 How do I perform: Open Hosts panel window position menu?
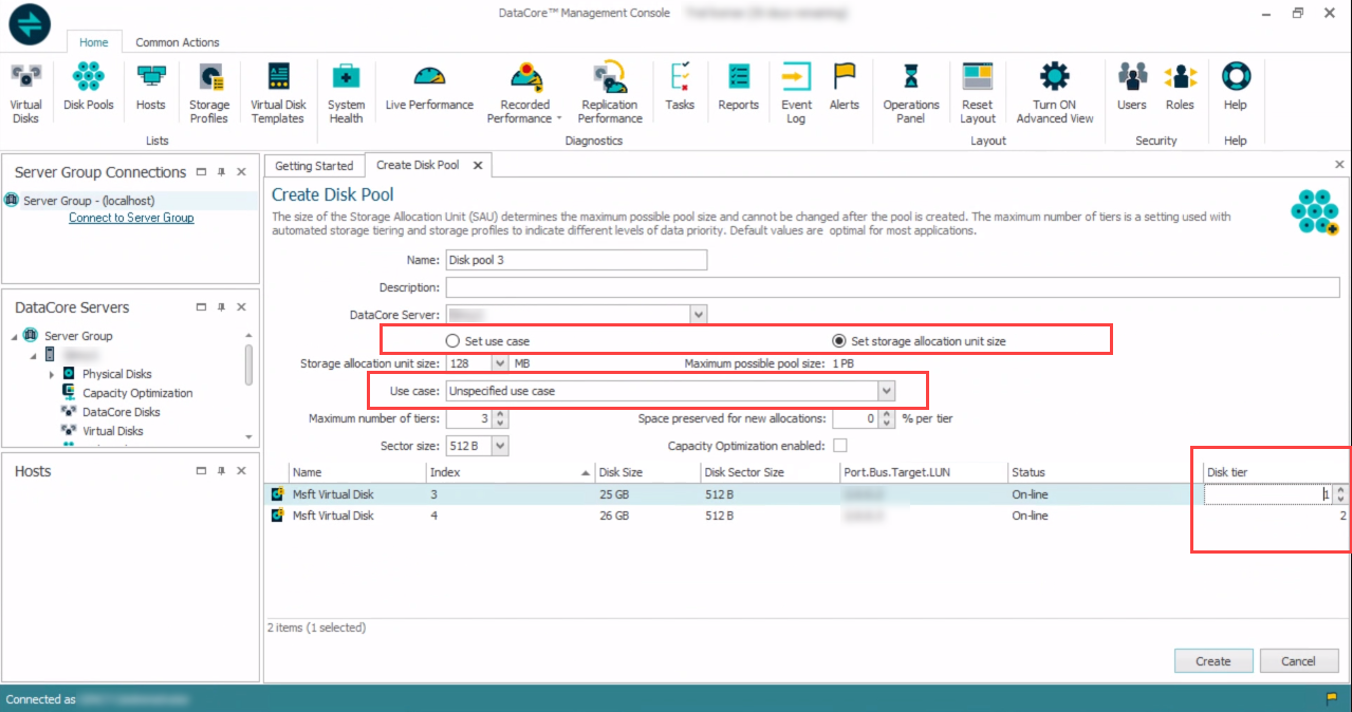pyautogui.click(x=201, y=471)
